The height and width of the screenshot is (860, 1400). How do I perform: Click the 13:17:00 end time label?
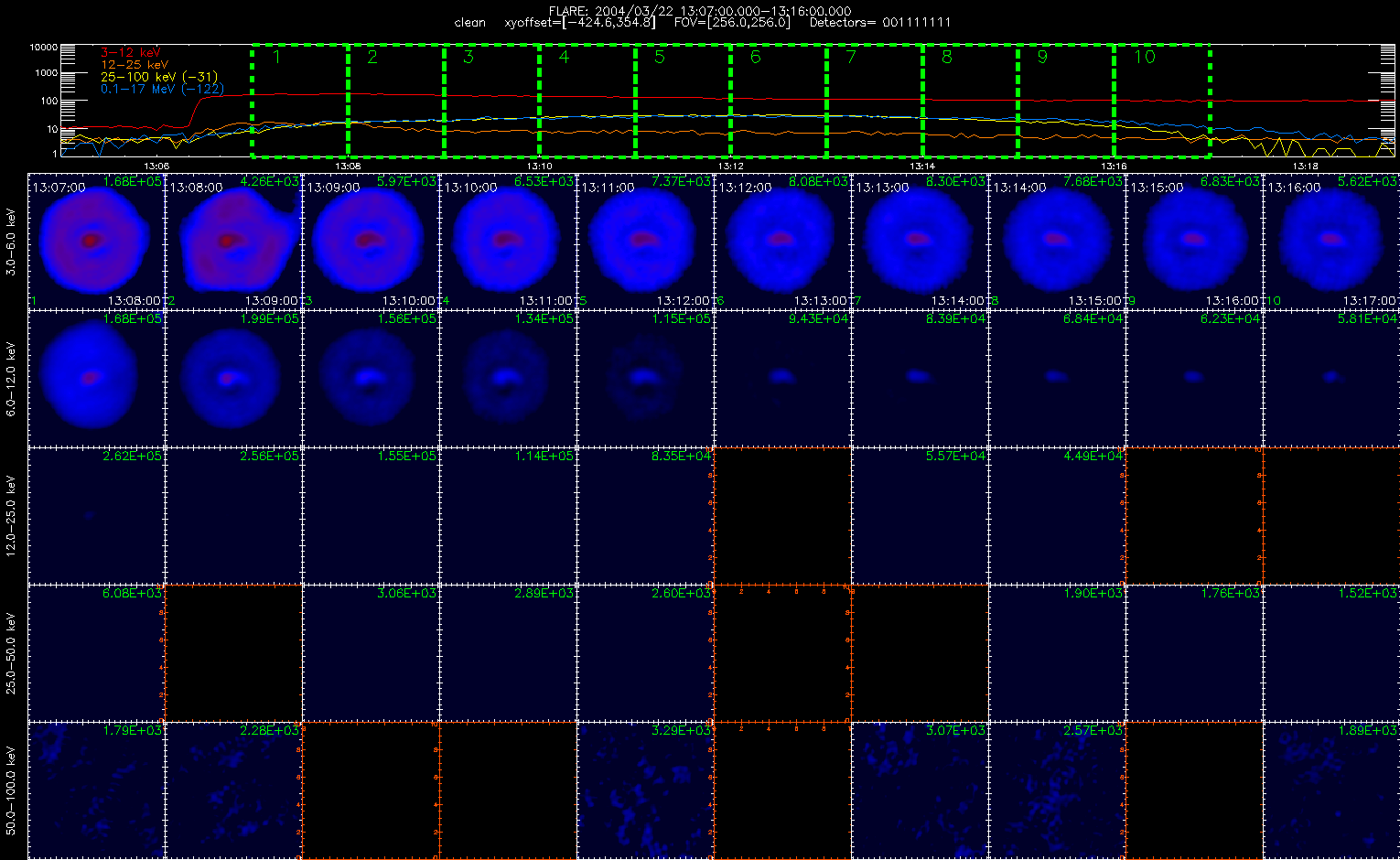(1371, 300)
